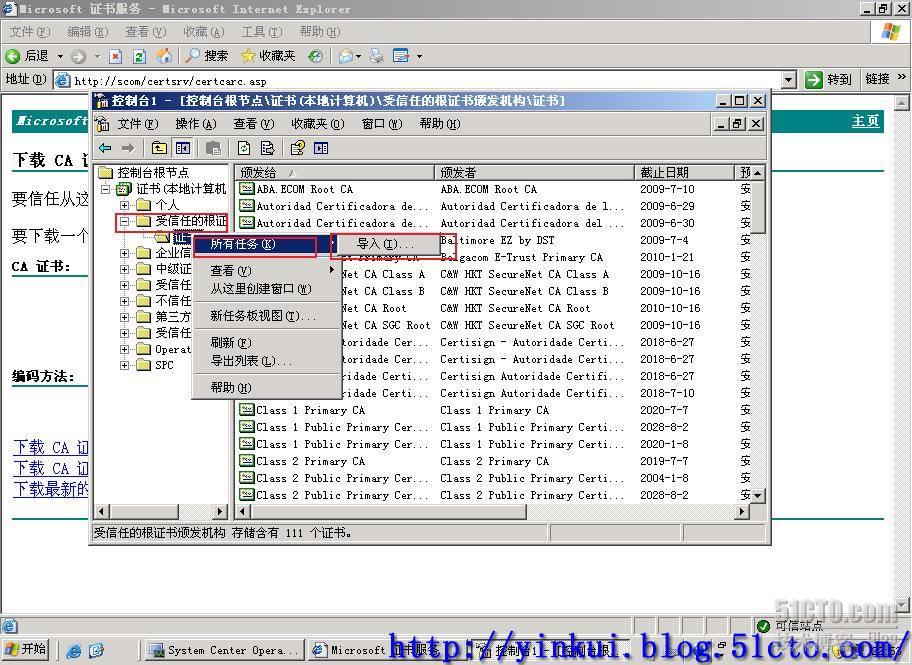
Task: Click the MMC forward arrow toolbar icon
Action: (128, 148)
